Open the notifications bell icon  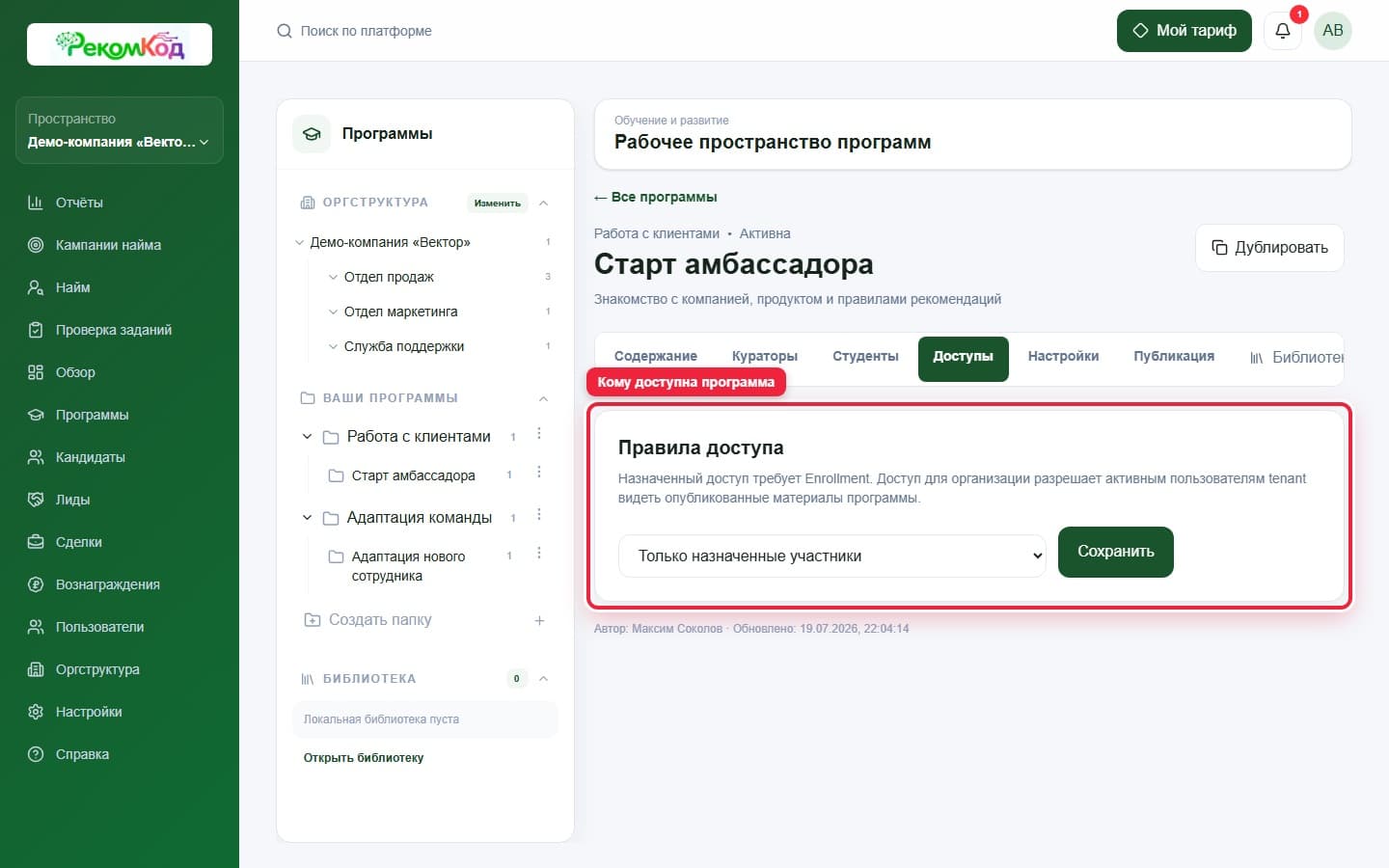tap(1283, 31)
